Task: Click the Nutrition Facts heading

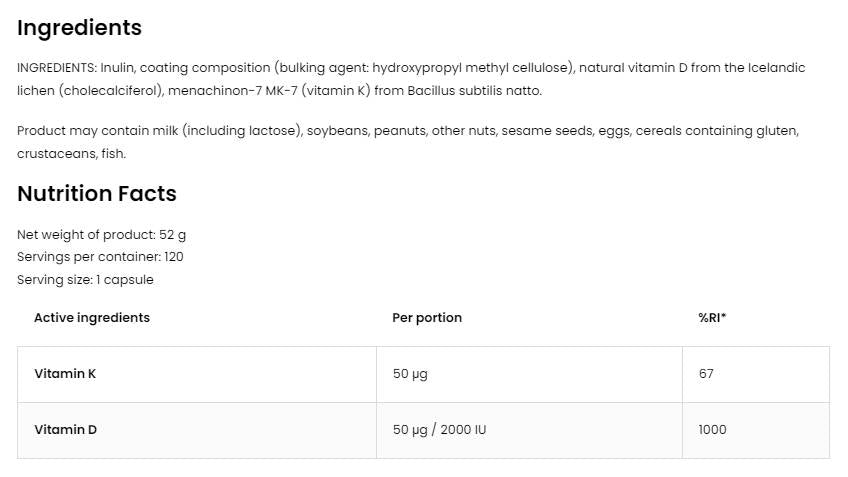Action: click(x=97, y=194)
